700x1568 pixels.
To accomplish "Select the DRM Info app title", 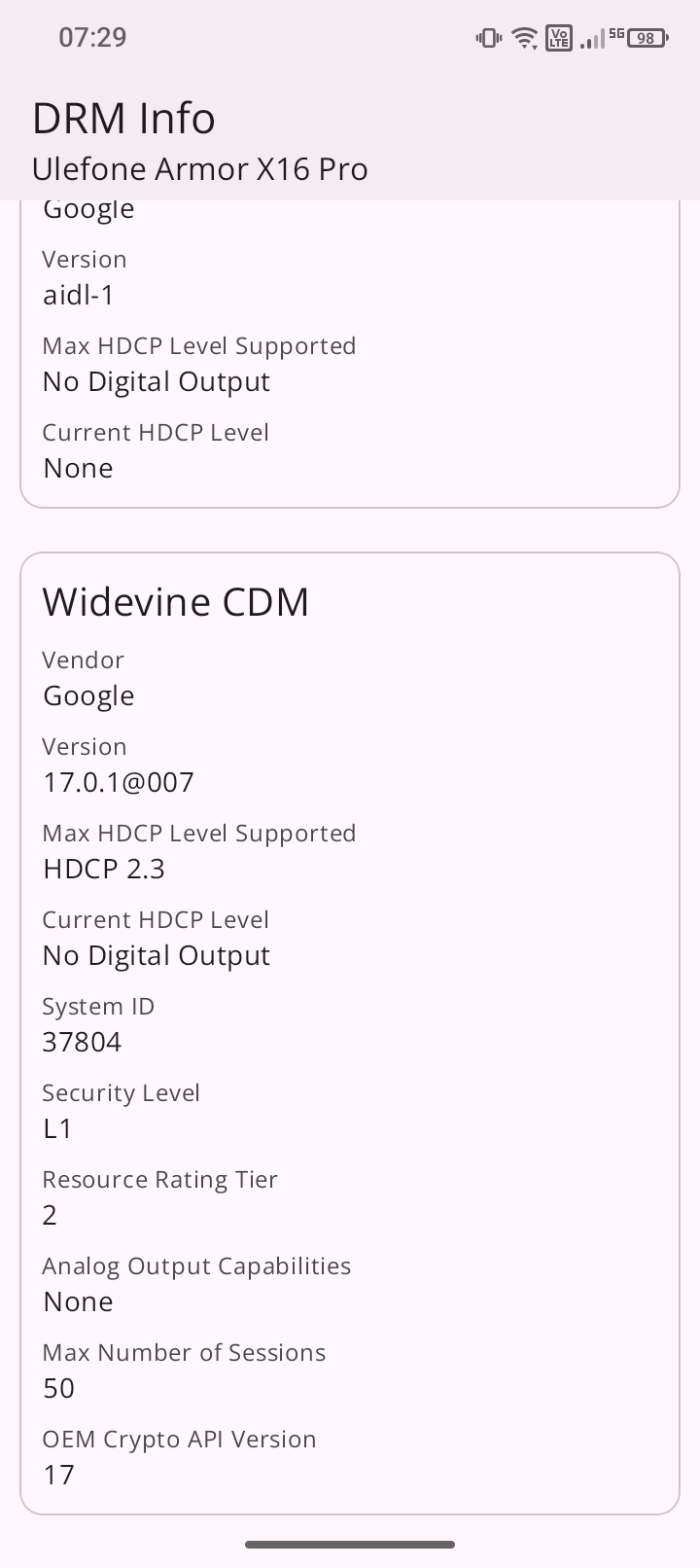I will point(123,119).
